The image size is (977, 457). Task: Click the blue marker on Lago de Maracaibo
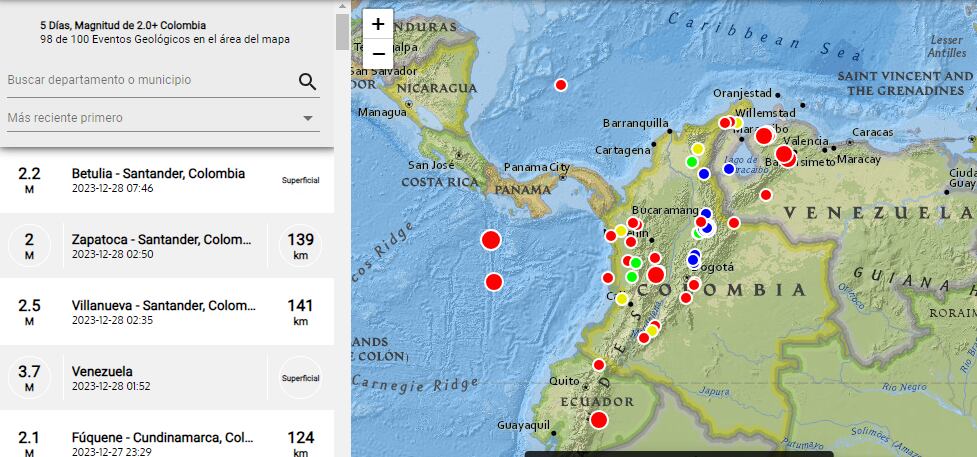(x=728, y=169)
